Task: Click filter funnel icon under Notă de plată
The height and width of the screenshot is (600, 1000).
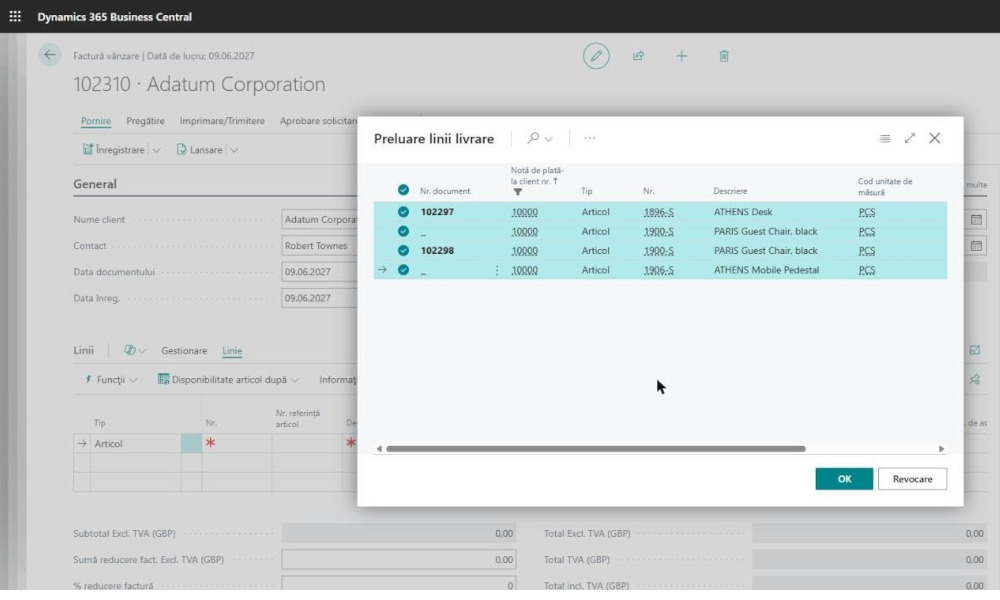Action: pyautogui.click(x=517, y=192)
